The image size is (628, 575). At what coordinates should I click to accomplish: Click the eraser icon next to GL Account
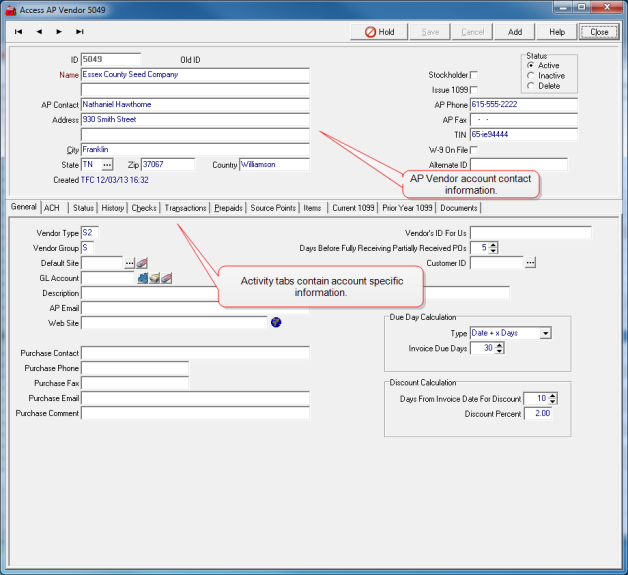[166, 278]
